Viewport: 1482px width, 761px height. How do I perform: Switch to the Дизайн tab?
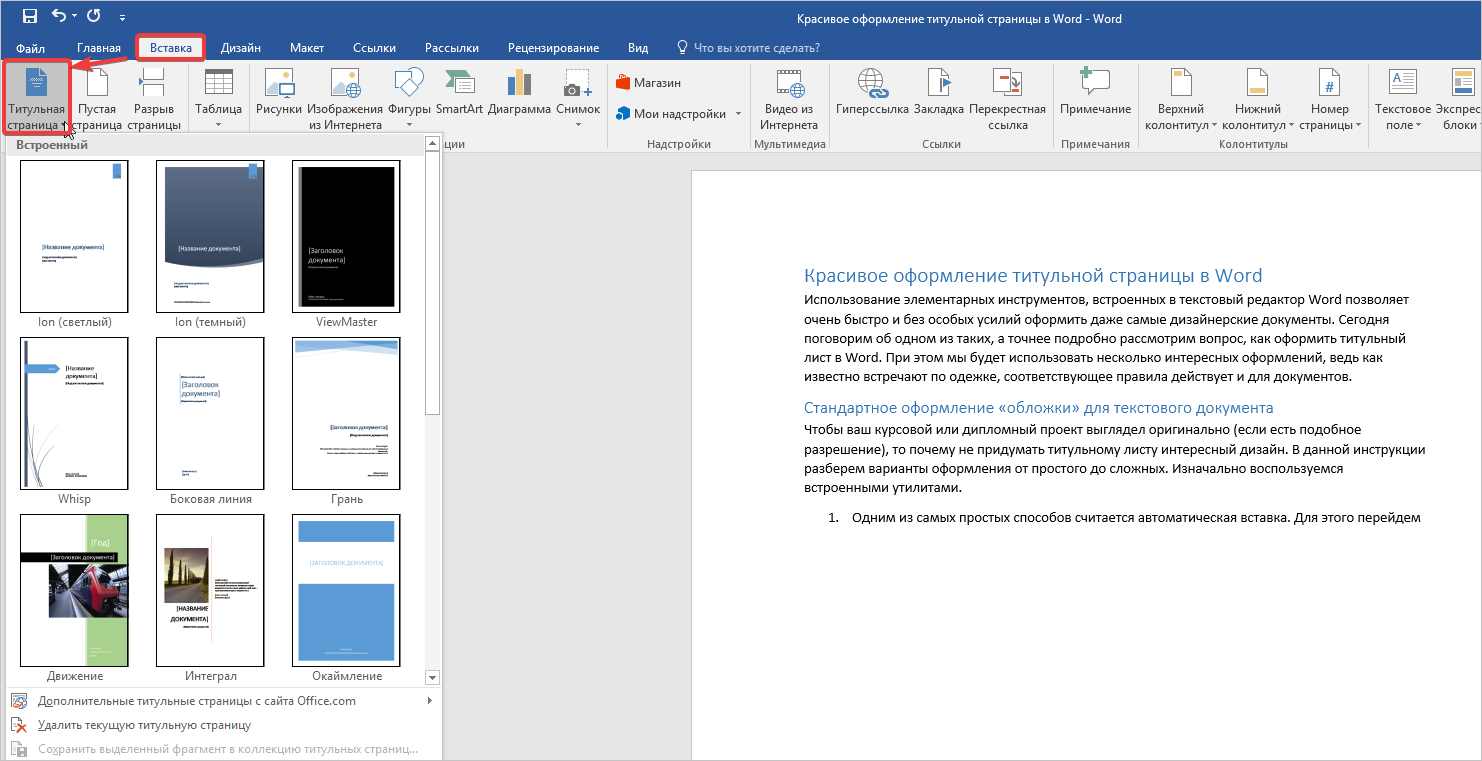(x=241, y=48)
